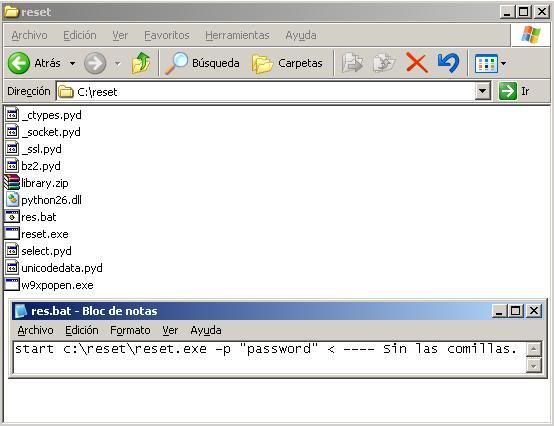Open the Favoritos menu
The height and width of the screenshot is (426, 554).
pos(167,35)
